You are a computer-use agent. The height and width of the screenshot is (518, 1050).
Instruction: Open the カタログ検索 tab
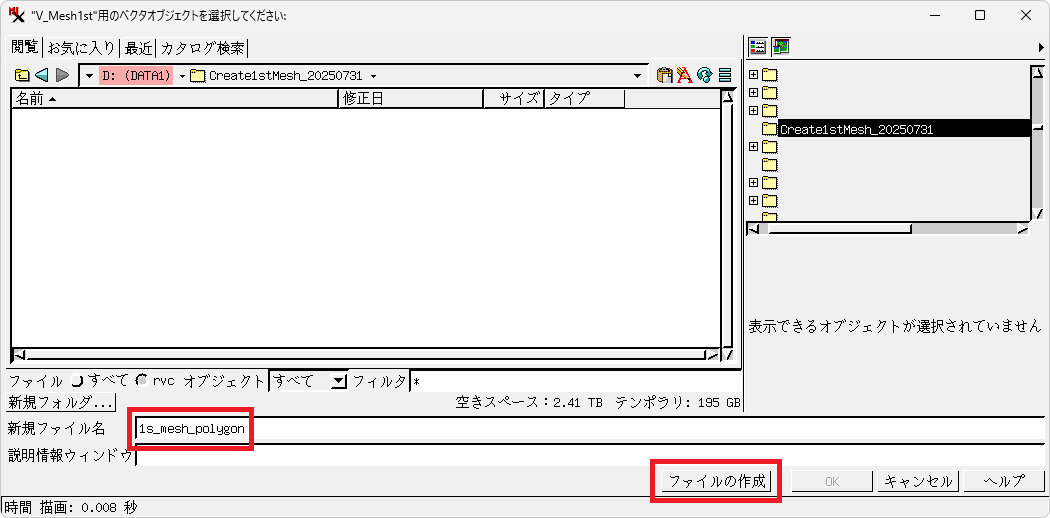tap(202, 48)
